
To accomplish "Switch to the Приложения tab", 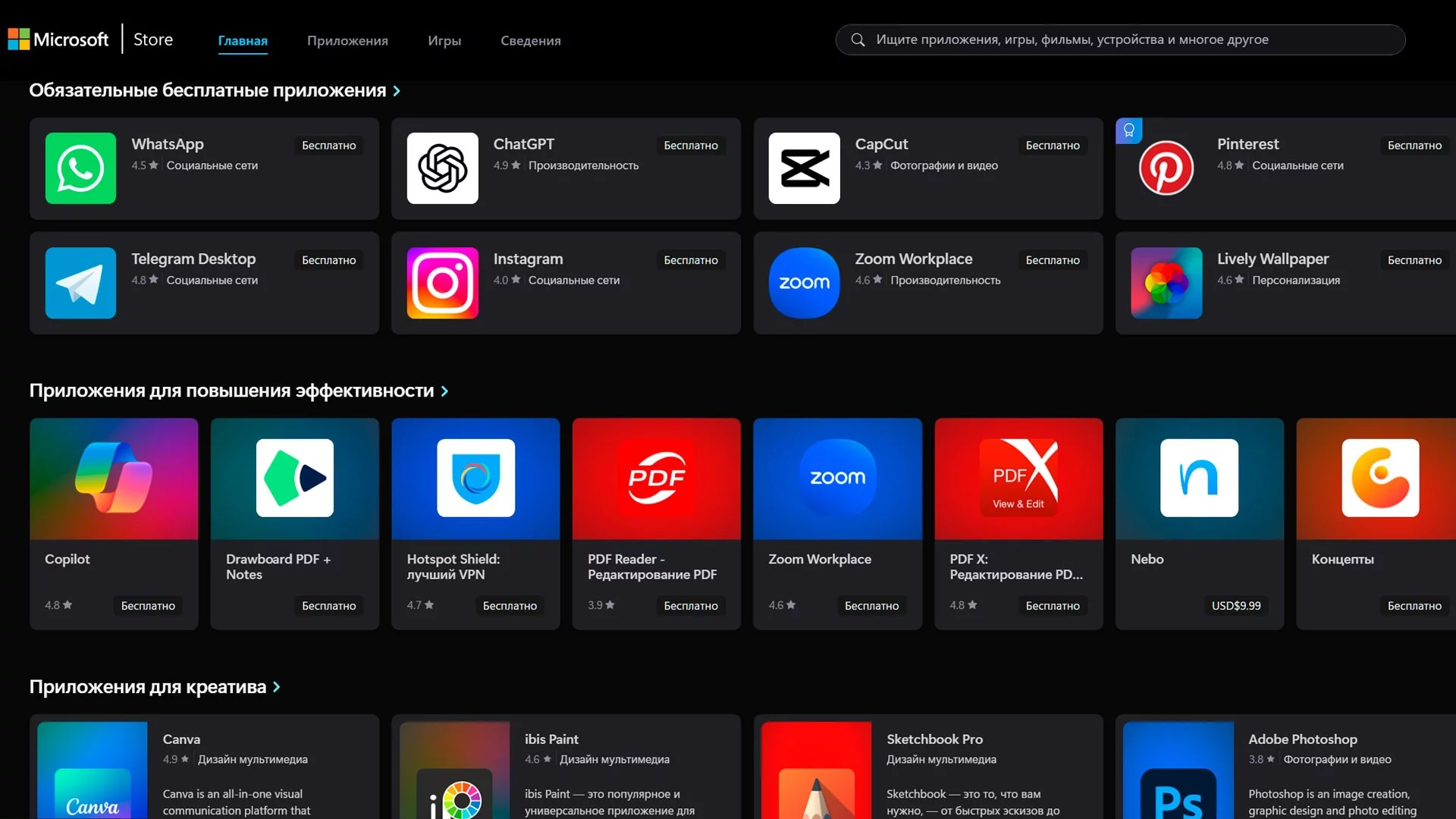I will (x=347, y=41).
